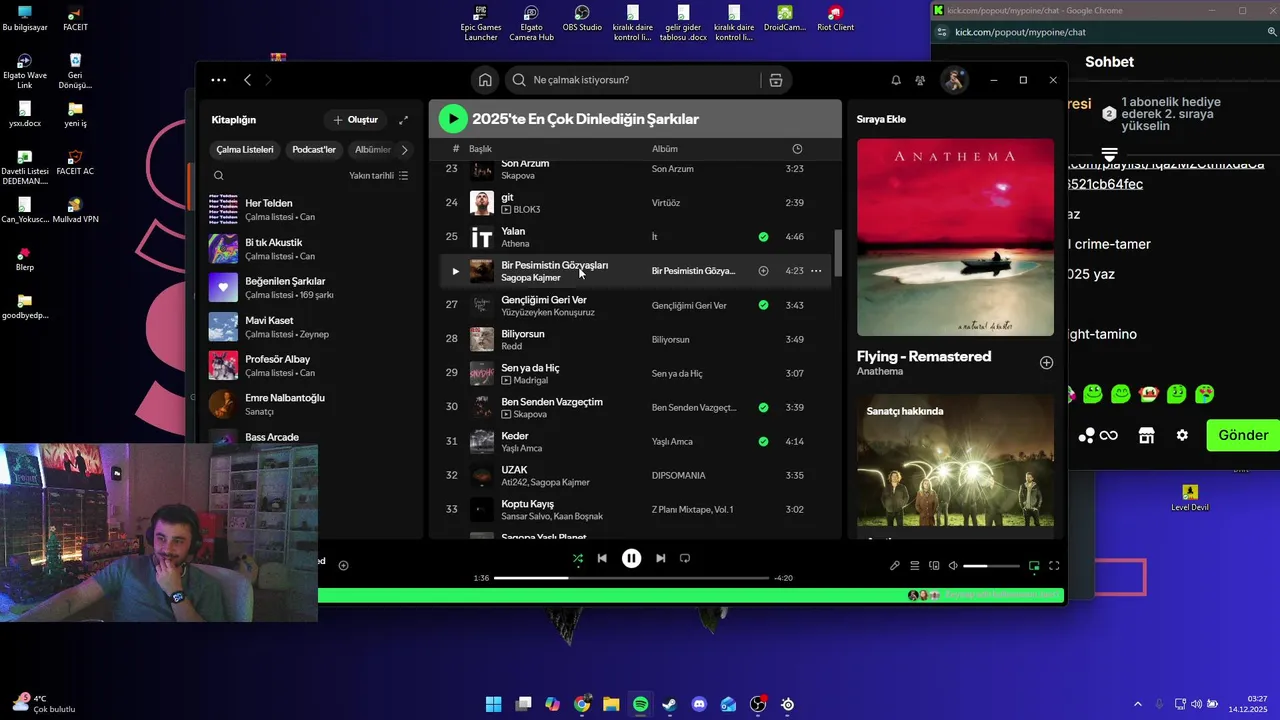The image size is (1280, 720).
Task: Open friend activity icon in Spotify
Action: click(x=920, y=80)
